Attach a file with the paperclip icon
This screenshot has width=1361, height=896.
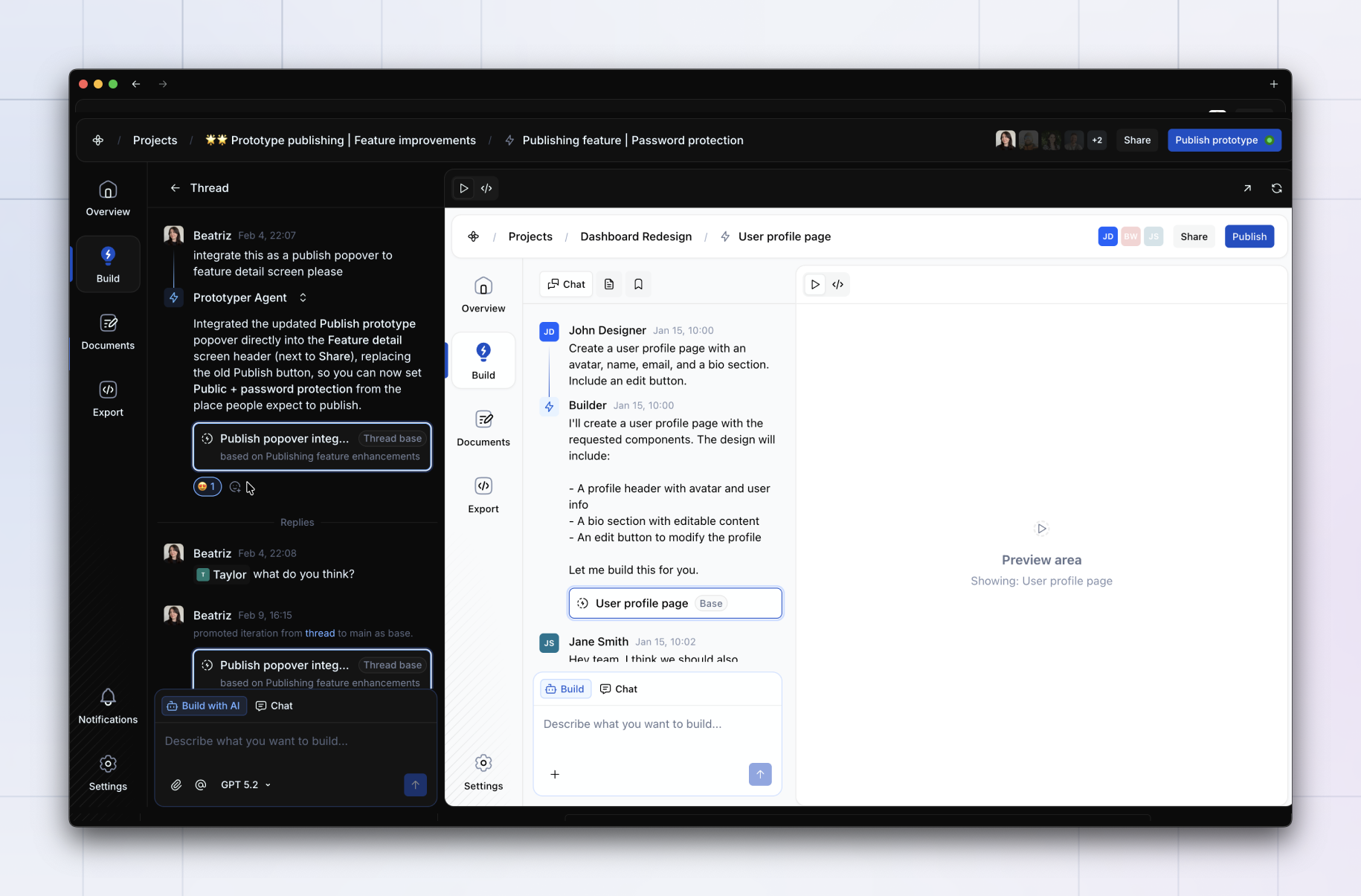click(x=176, y=784)
